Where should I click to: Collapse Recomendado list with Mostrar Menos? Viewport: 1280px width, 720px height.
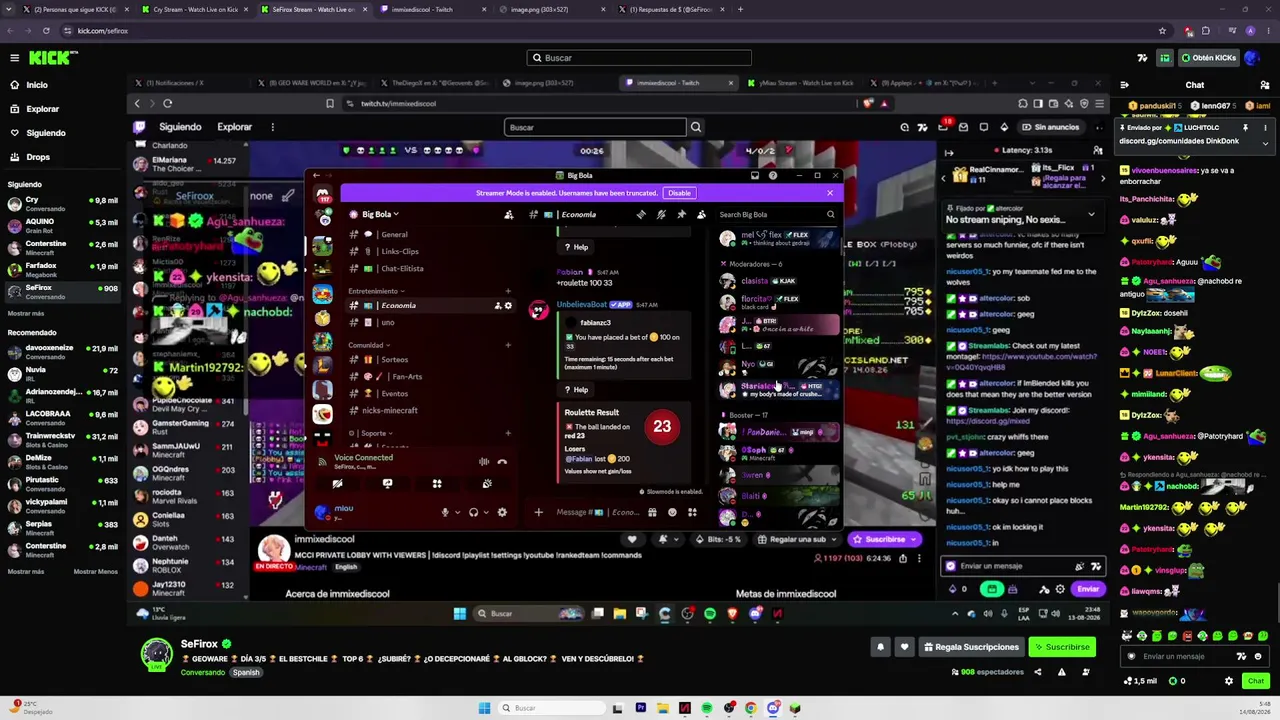[95, 571]
